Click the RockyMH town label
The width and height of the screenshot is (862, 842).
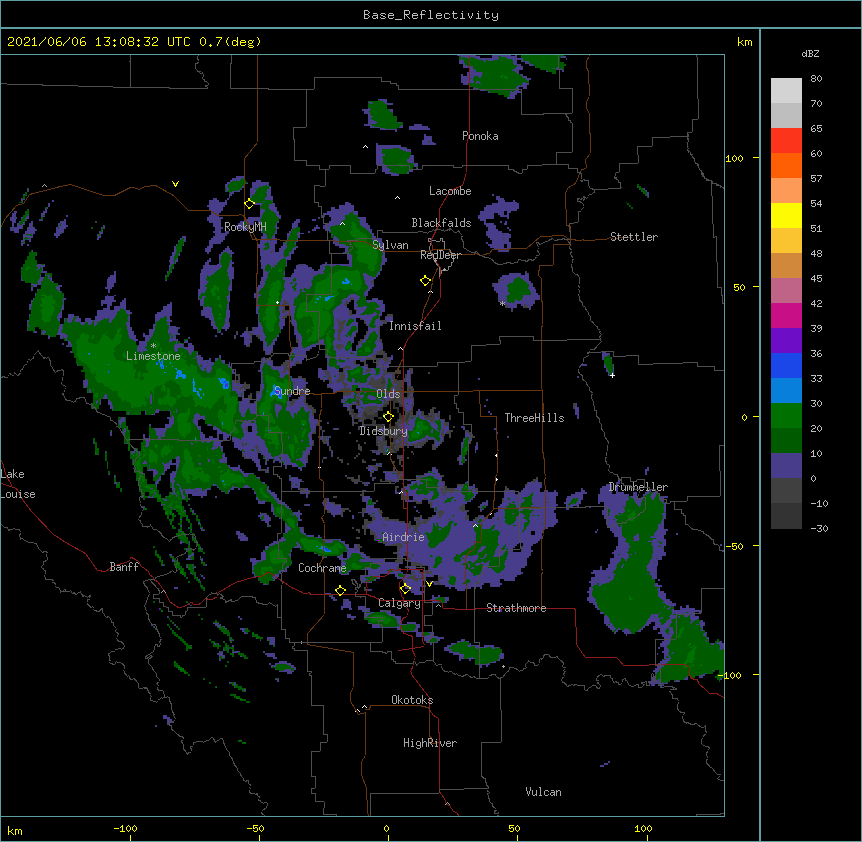pos(245,227)
